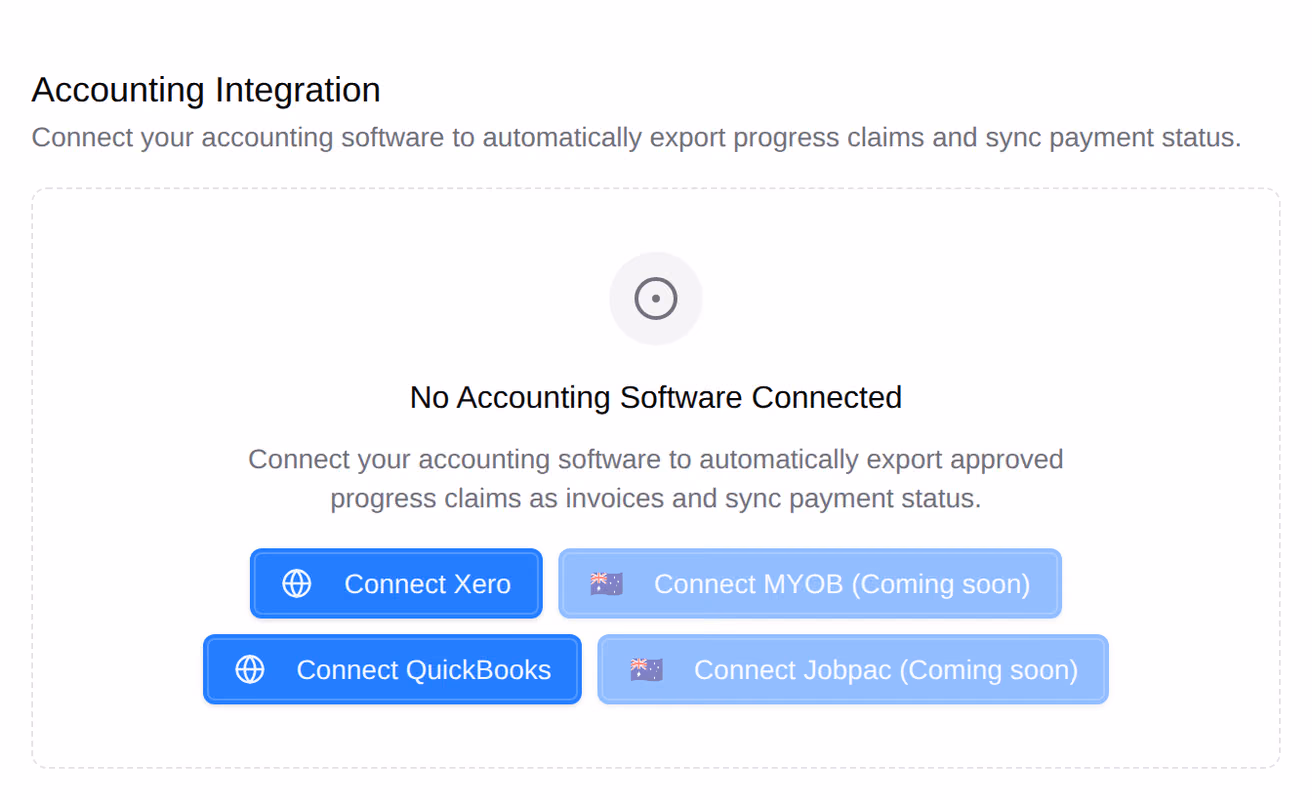Click subtitle ending 'export progress claims and sync payment status.'
The image size is (1312, 800).
point(636,137)
